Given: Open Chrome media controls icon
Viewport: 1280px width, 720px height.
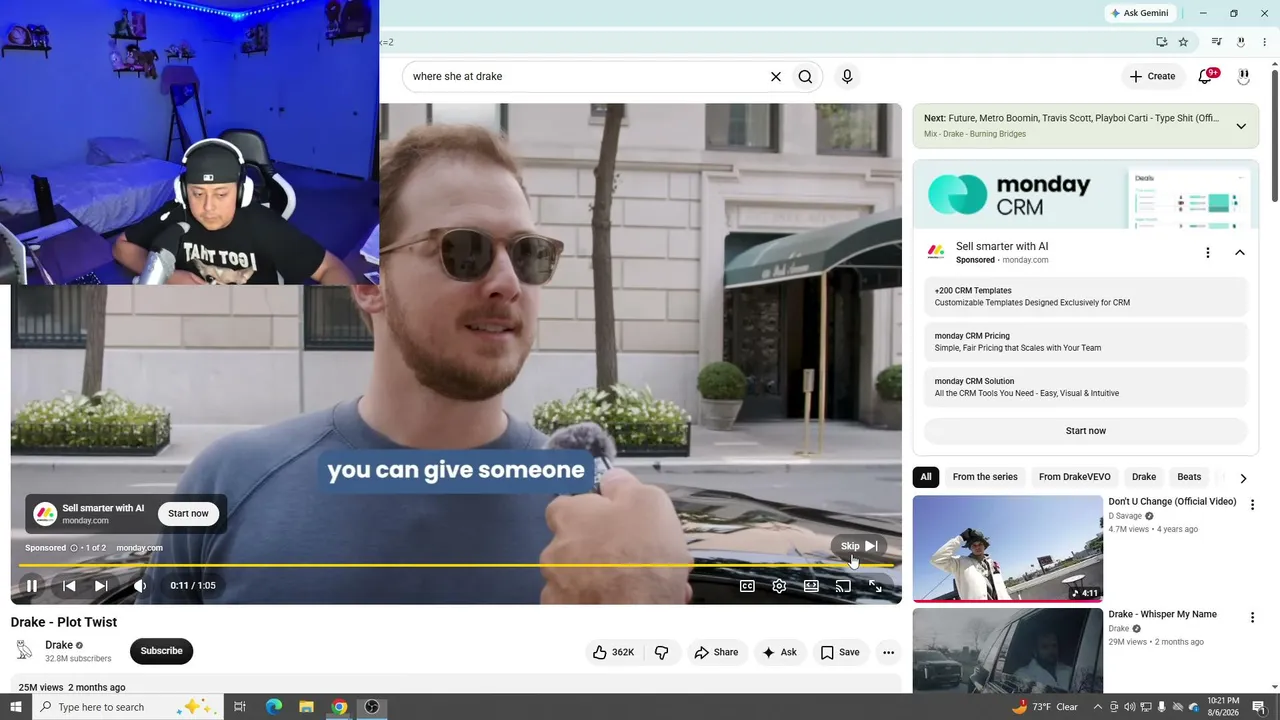Looking at the screenshot, I should click(x=1216, y=42).
